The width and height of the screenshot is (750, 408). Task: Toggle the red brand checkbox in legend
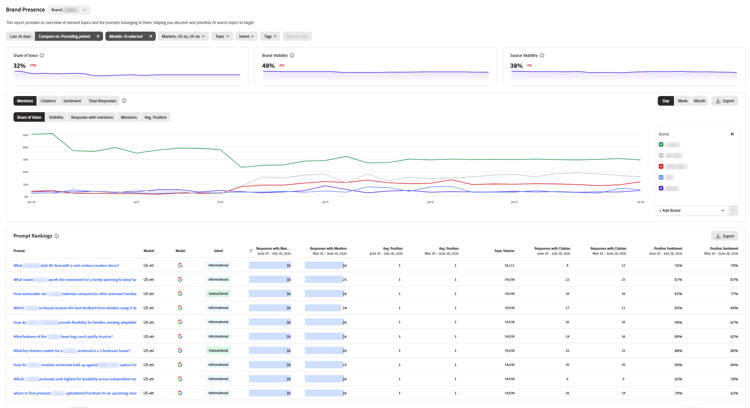pyautogui.click(x=661, y=166)
